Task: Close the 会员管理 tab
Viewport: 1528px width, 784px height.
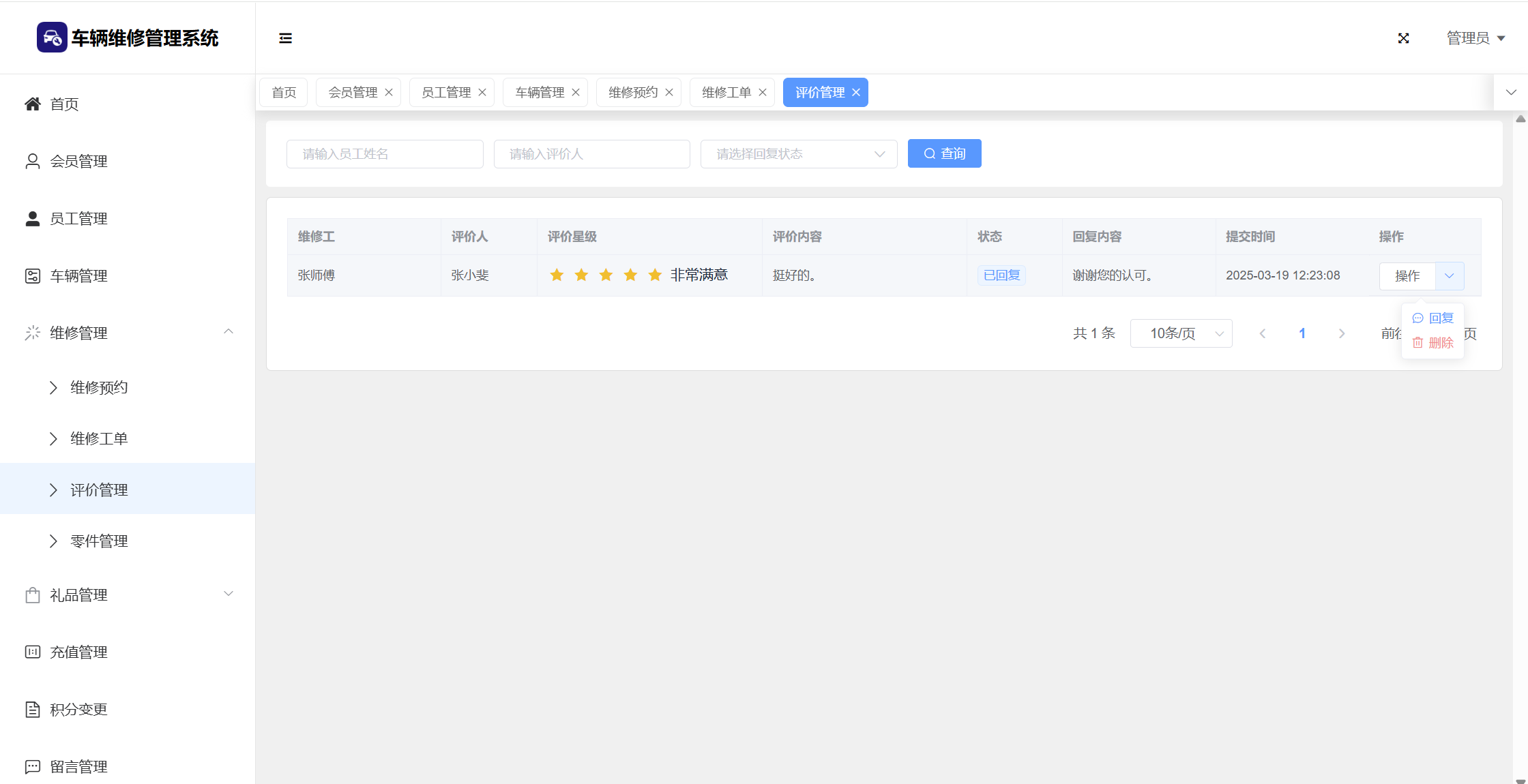Action: tap(389, 92)
